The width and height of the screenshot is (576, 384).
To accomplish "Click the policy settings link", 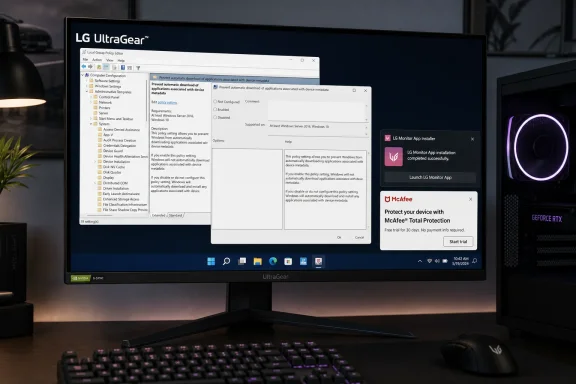I will [167, 103].
